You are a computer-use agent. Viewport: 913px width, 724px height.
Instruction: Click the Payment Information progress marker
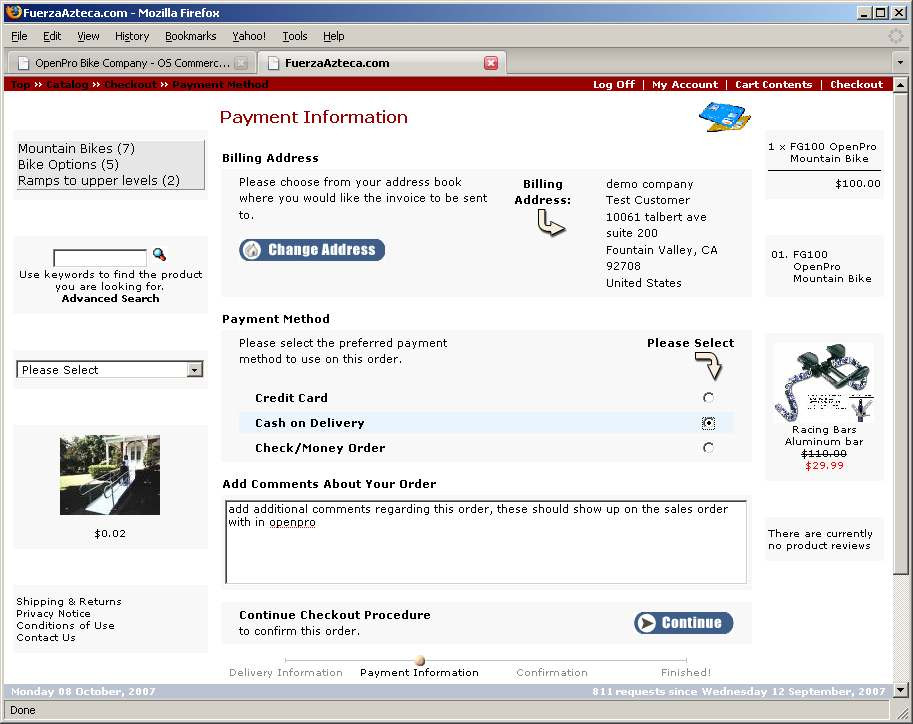point(420,660)
